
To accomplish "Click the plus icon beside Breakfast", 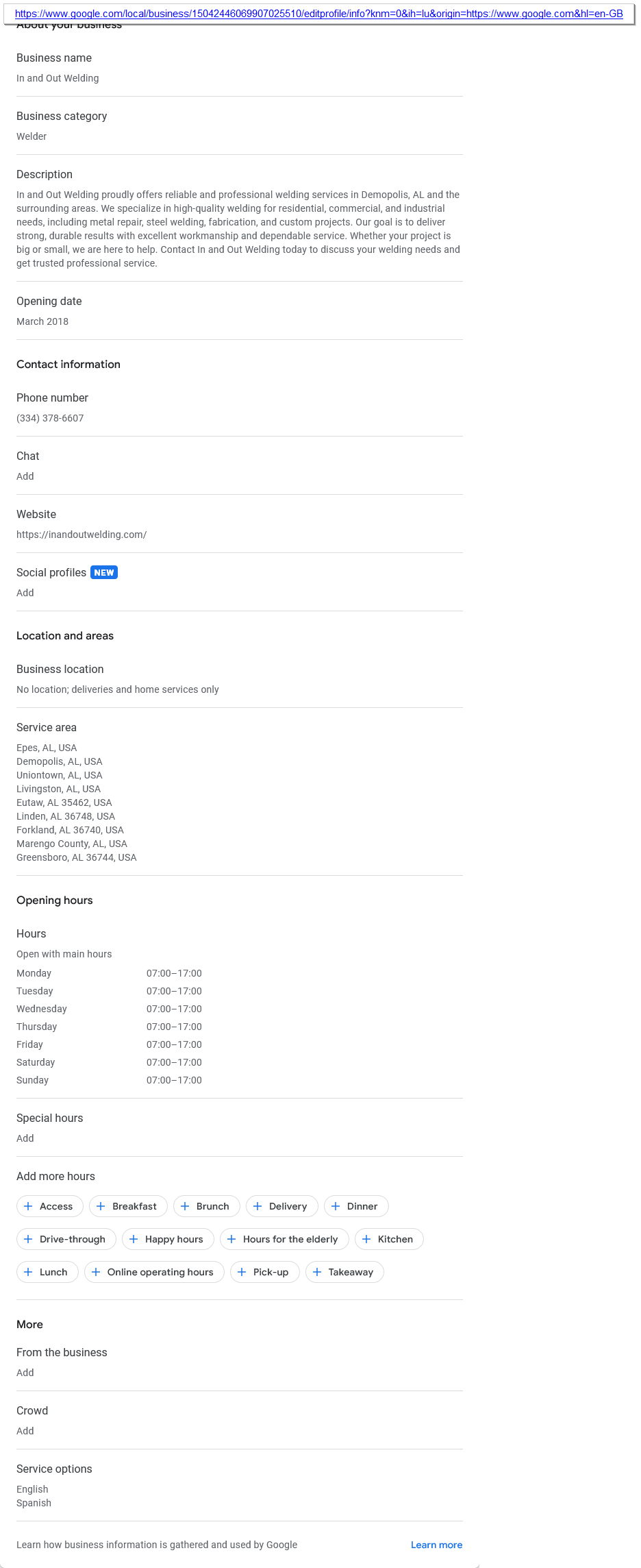I will point(101,1206).
